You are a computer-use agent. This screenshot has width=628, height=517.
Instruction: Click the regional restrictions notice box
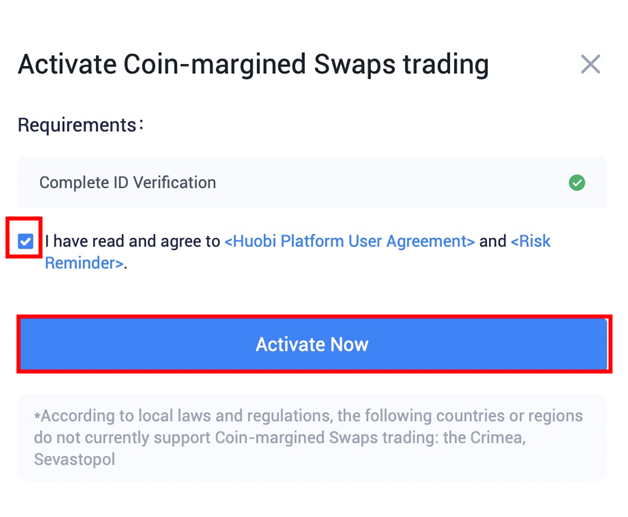point(312,437)
